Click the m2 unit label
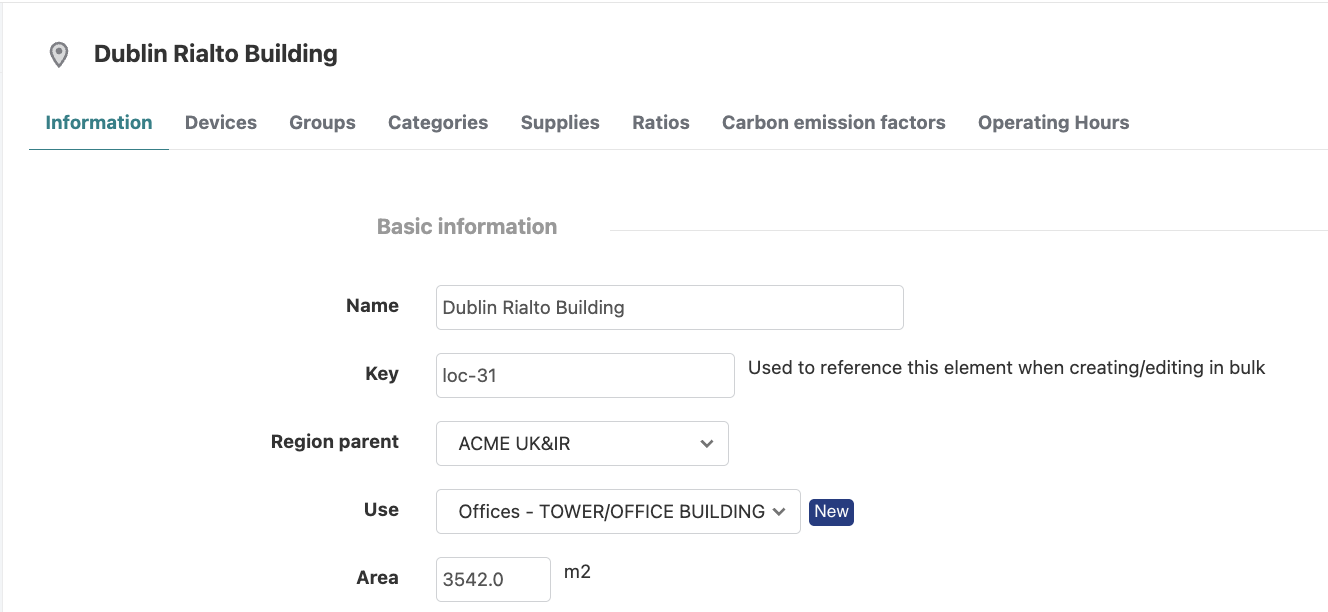The height and width of the screenshot is (612, 1328). [x=577, y=572]
